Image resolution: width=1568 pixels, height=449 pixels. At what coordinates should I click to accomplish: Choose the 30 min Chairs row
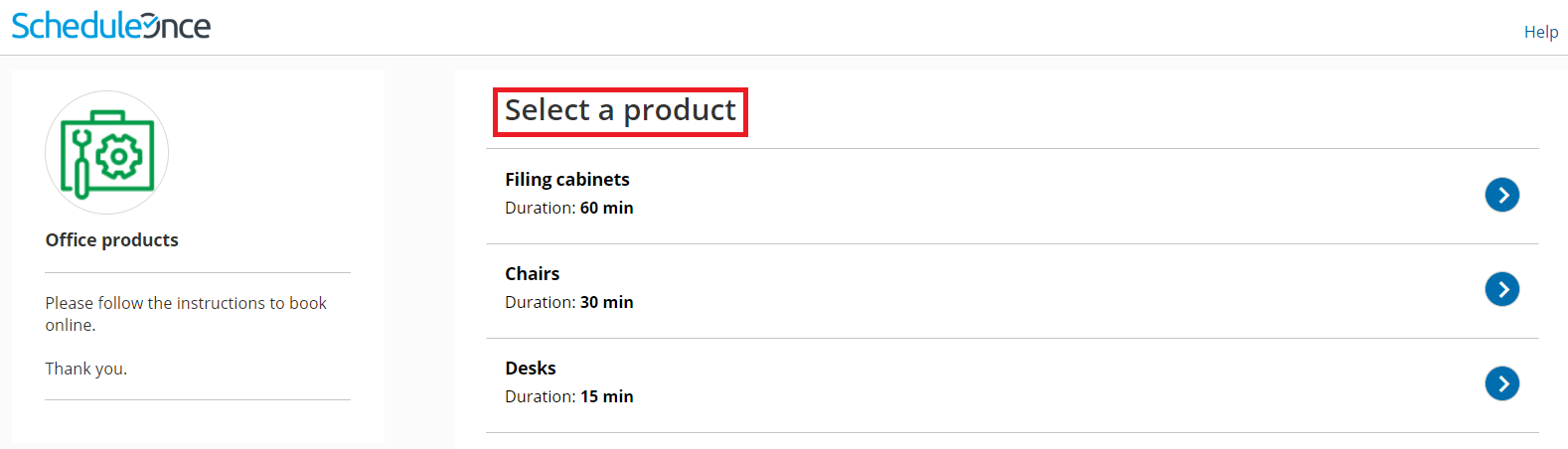pyautogui.click(x=994, y=290)
